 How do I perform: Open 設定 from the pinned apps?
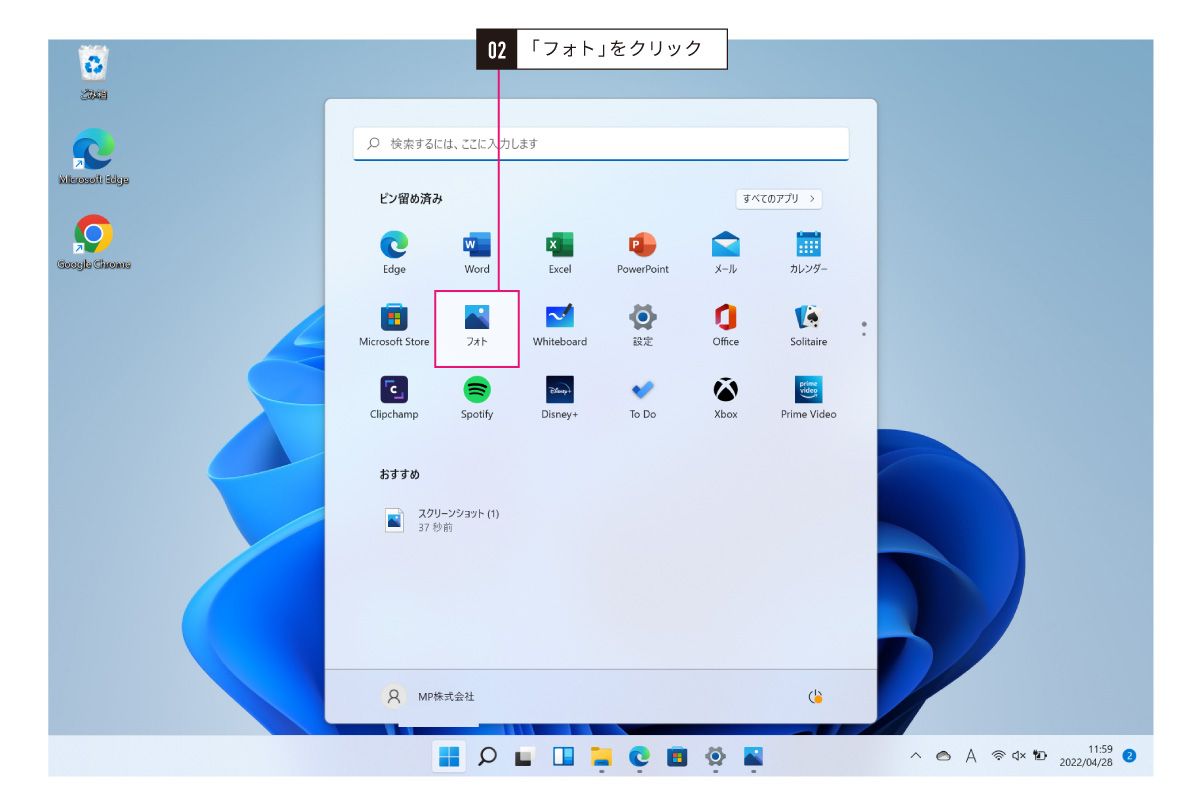click(643, 326)
